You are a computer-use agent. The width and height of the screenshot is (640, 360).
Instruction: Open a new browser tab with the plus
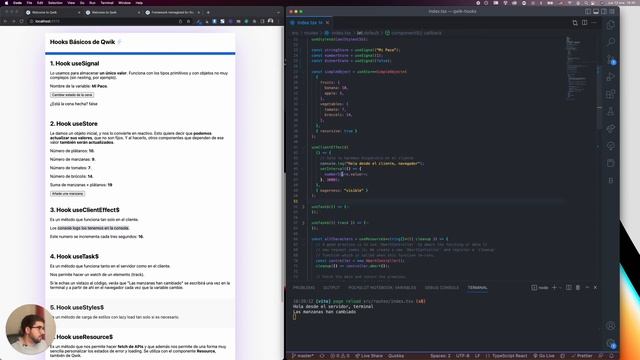pyautogui.click(x=208, y=12)
